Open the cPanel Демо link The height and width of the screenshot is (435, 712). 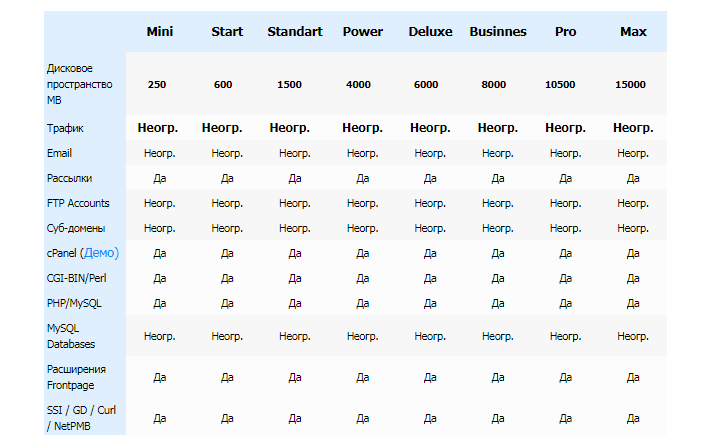pyautogui.click(x=102, y=253)
